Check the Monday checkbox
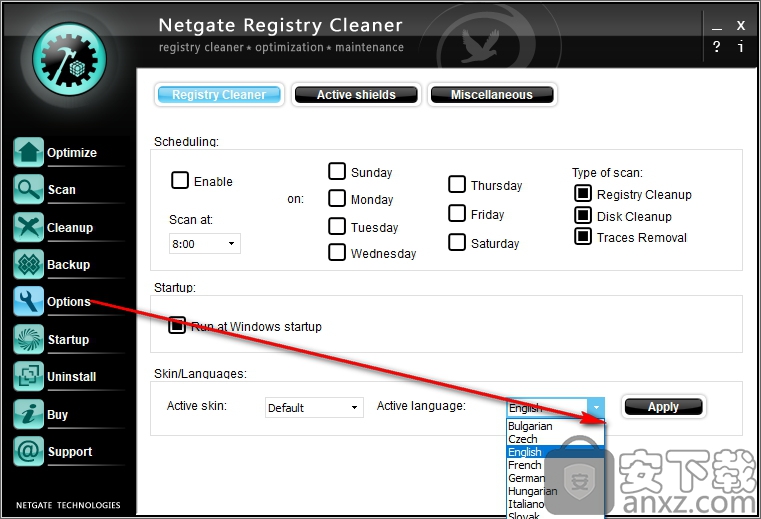 pyautogui.click(x=337, y=198)
